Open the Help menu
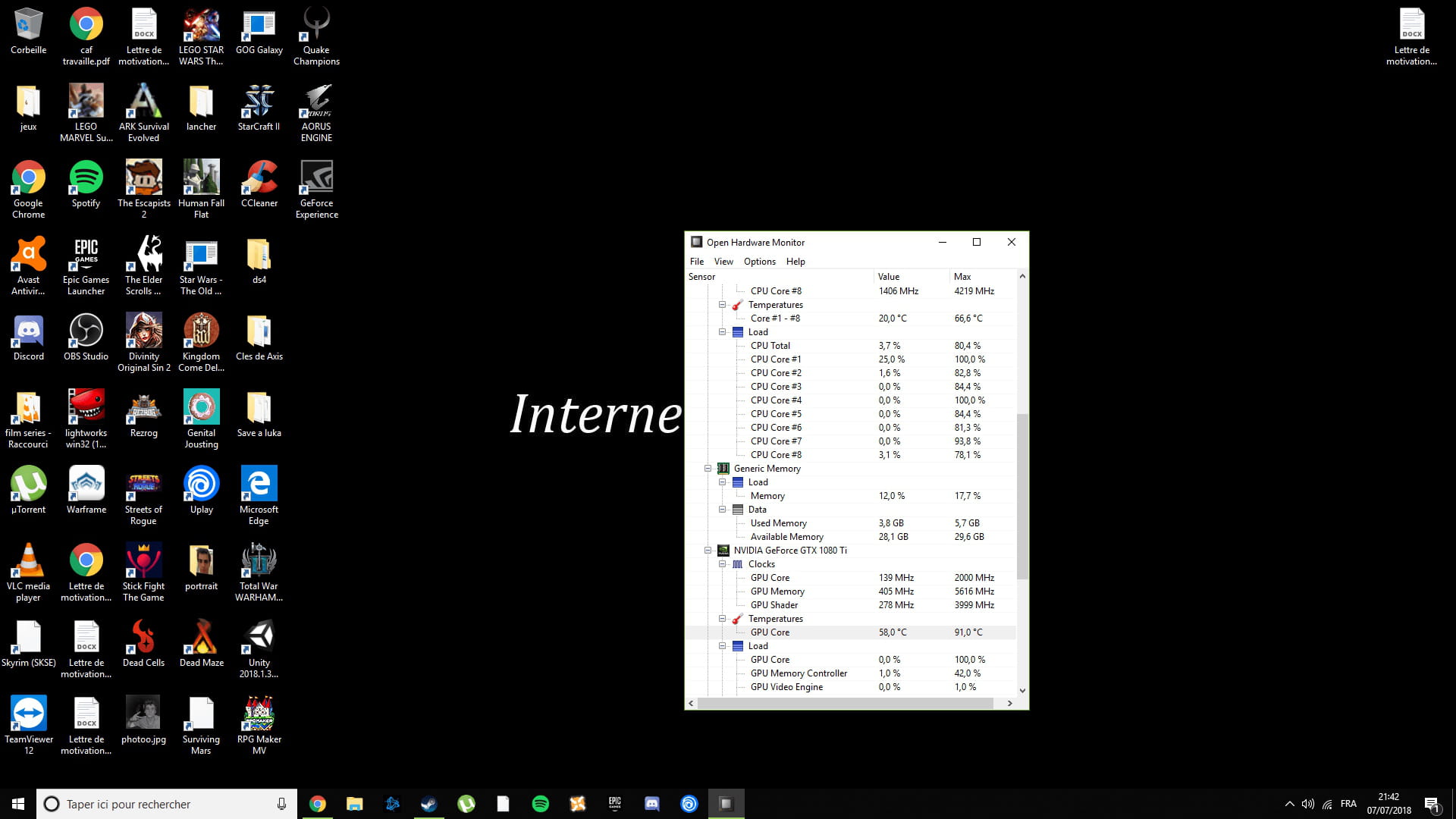The width and height of the screenshot is (1456, 819). tap(795, 262)
